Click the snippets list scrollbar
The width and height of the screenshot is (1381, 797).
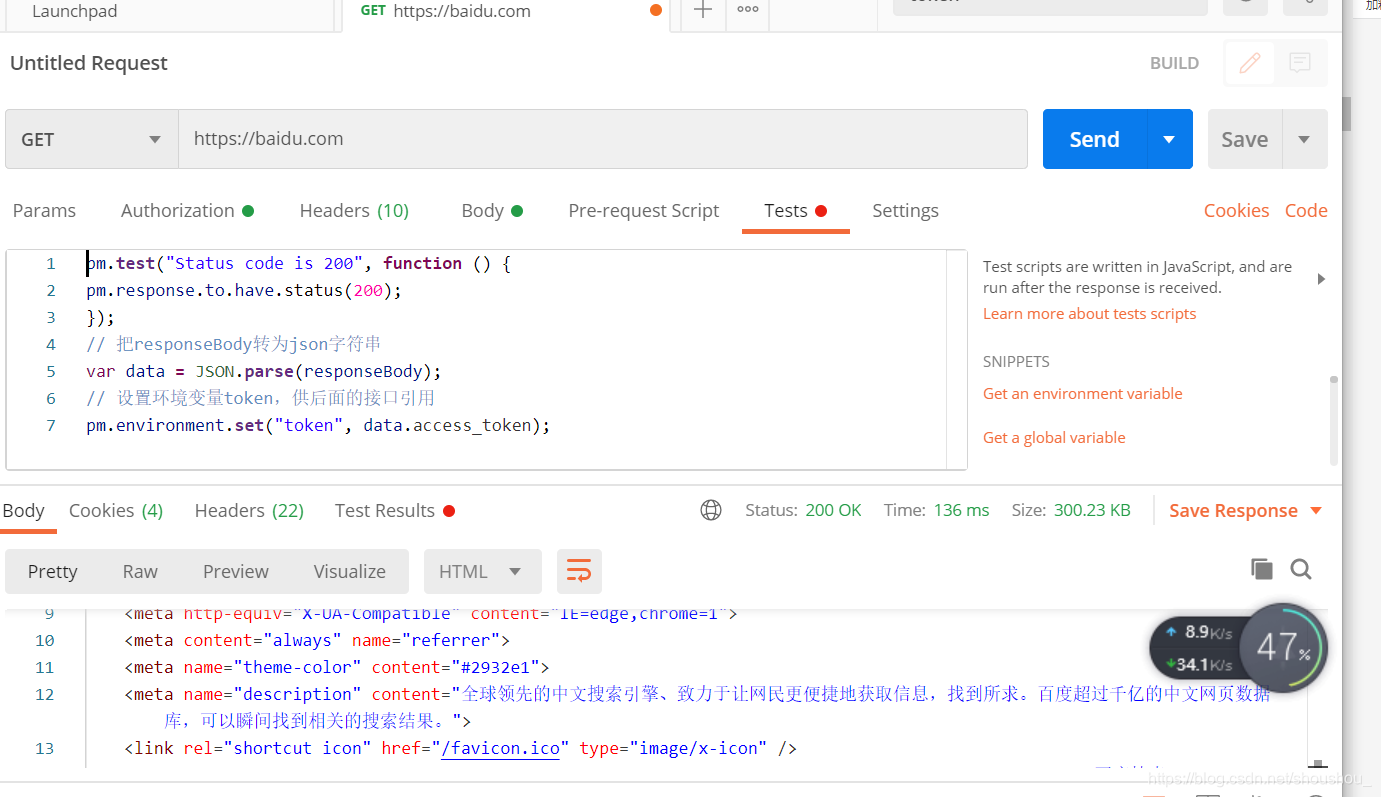(1334, 420)
